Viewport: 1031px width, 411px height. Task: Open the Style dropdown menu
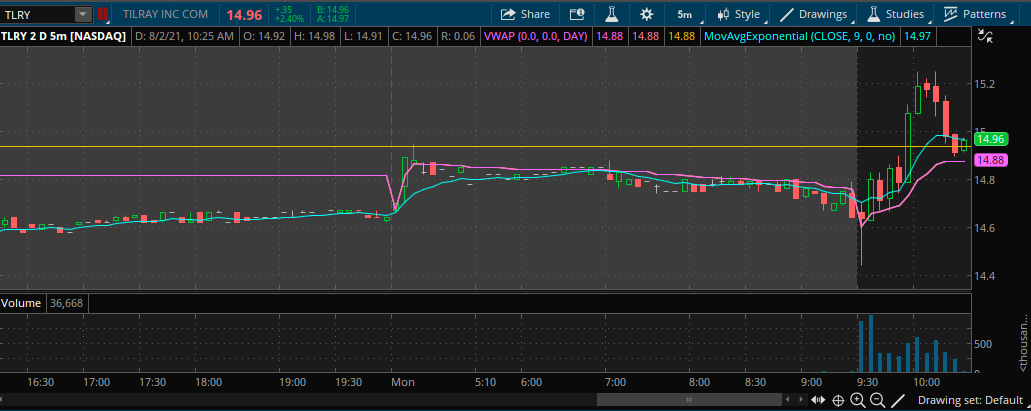point(739,14)
